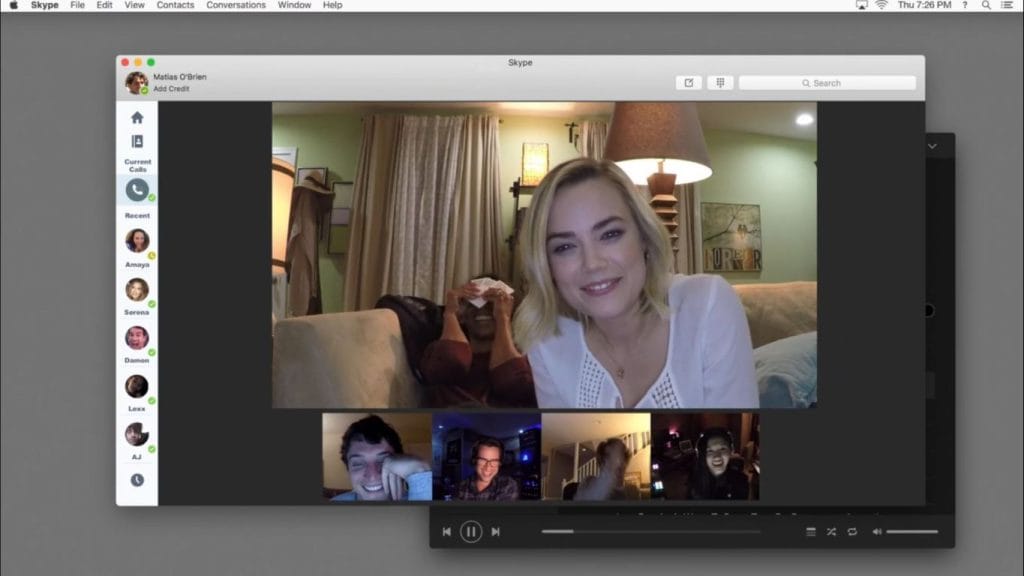Open the dial pad in Skype
The height and width of the screenshot is (576, 1024).
click(719, 82)
